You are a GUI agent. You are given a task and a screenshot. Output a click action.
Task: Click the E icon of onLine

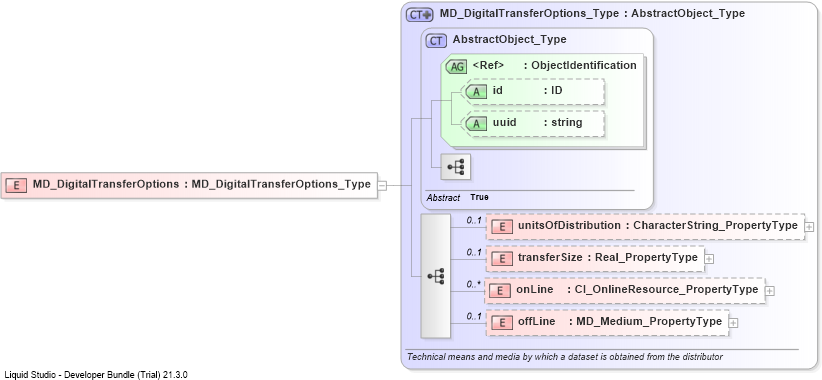tap(500, 290)
